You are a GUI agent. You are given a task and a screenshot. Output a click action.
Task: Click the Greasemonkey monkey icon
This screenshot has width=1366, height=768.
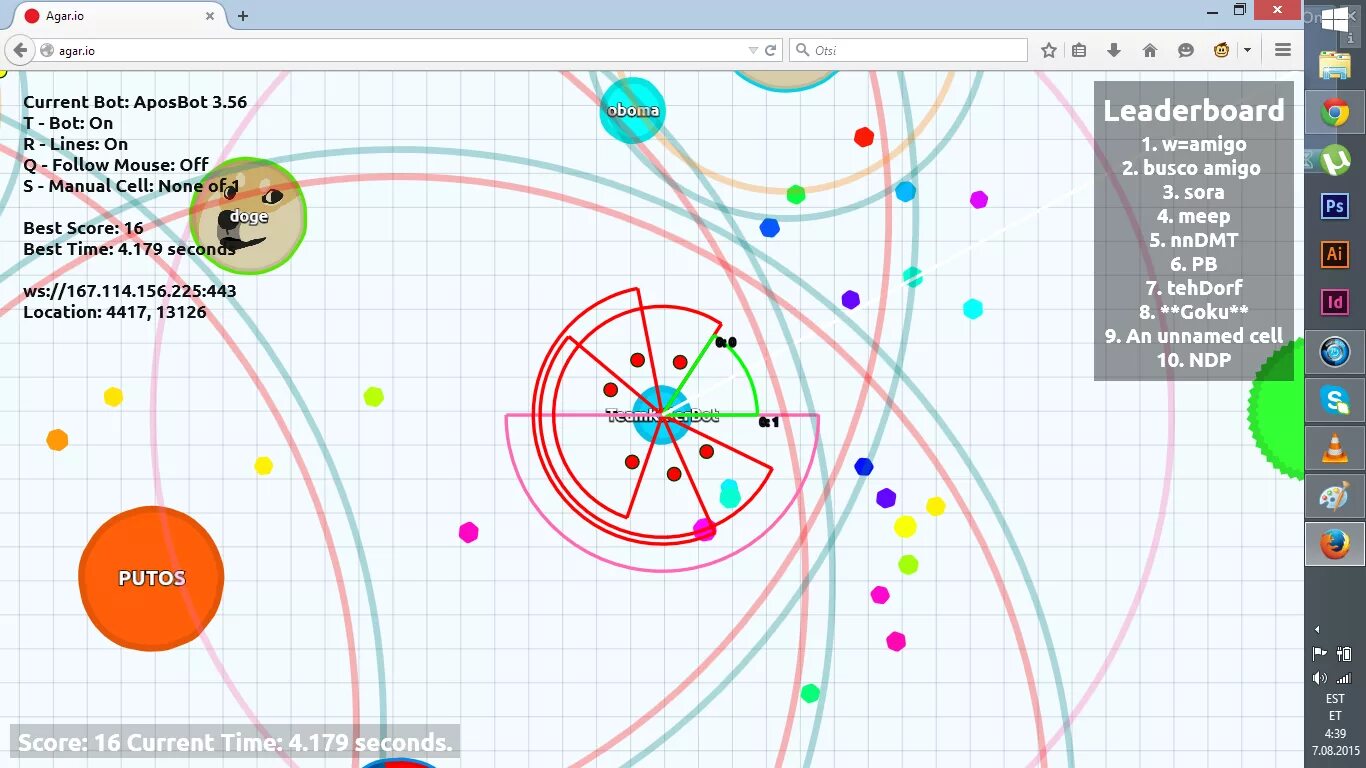1221,50
